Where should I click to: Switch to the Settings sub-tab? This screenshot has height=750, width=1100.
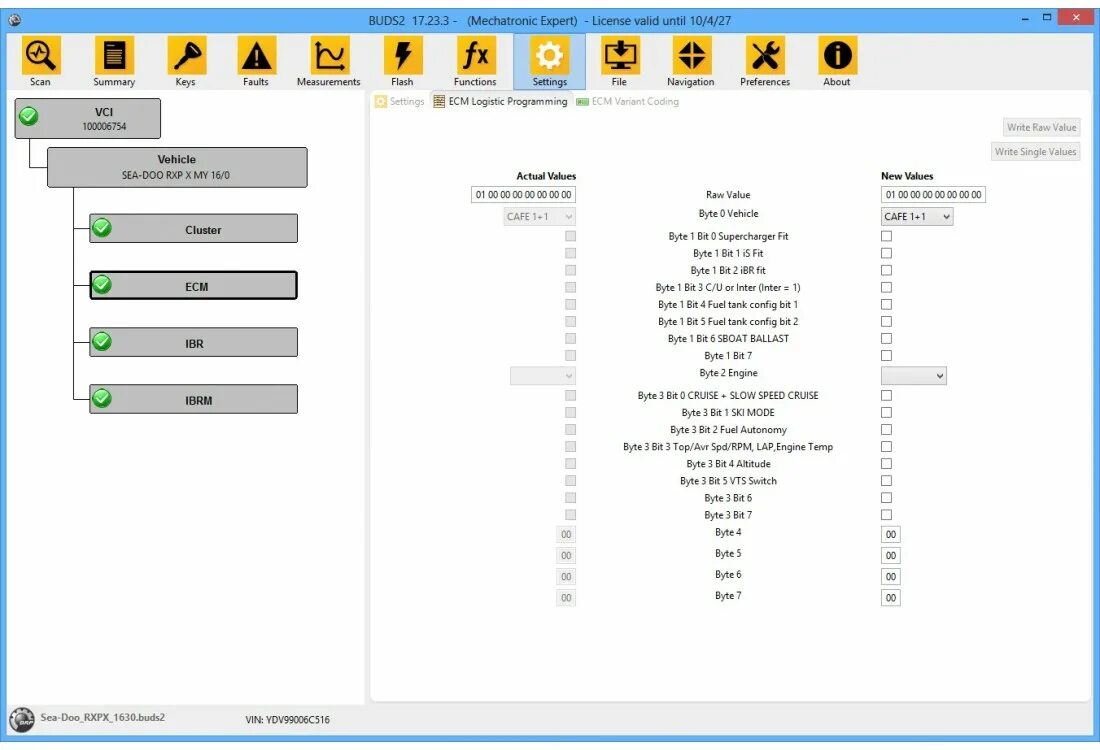pyautogui.click(x=400, y=102)
